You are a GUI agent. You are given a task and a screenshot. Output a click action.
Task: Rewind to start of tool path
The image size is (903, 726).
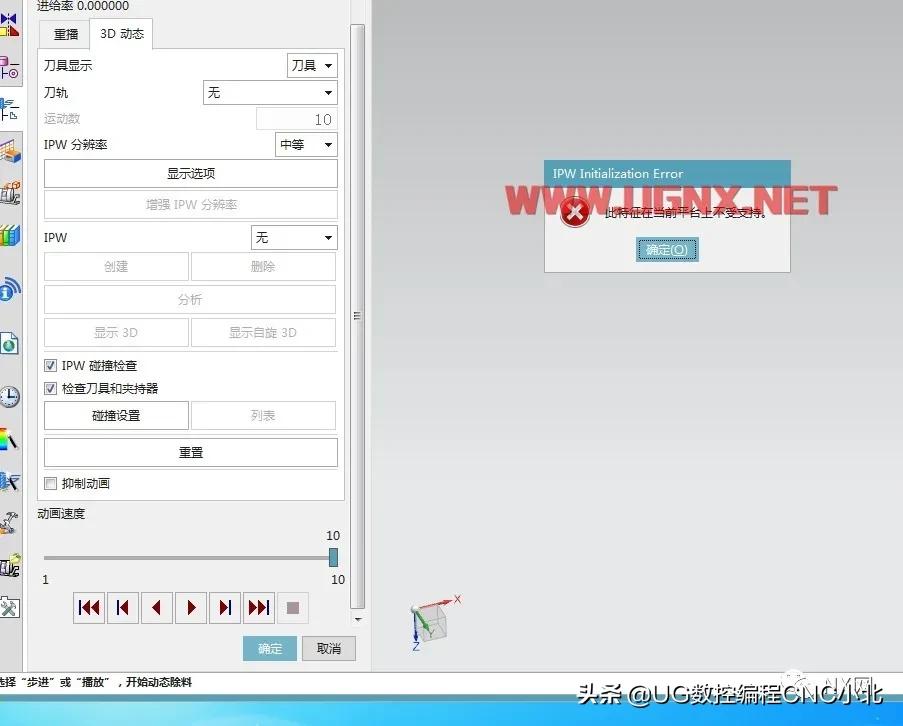(x=89, y=607)
